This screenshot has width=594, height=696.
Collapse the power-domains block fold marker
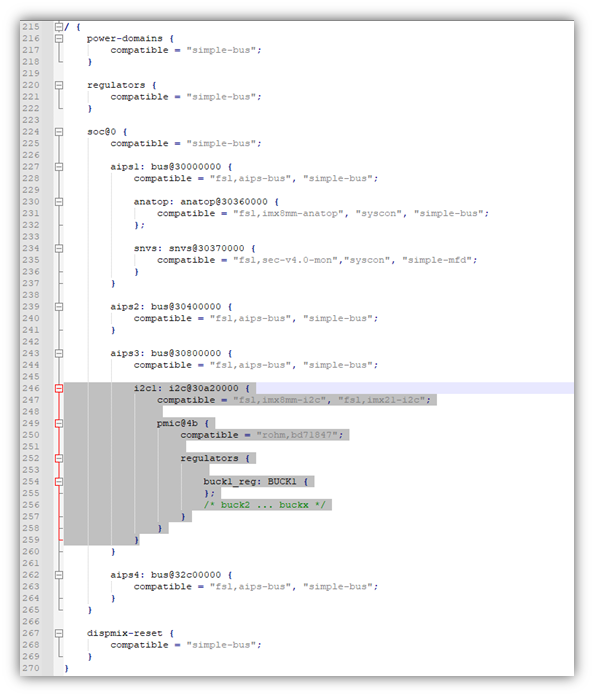[x=59, y=39]
